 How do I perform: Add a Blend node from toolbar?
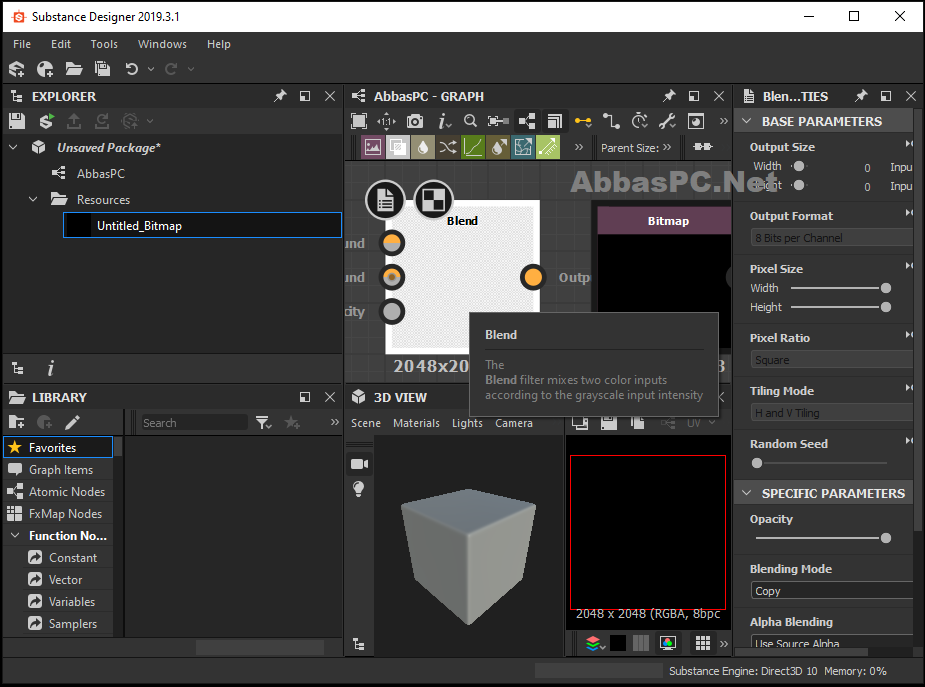coord(398,147)
